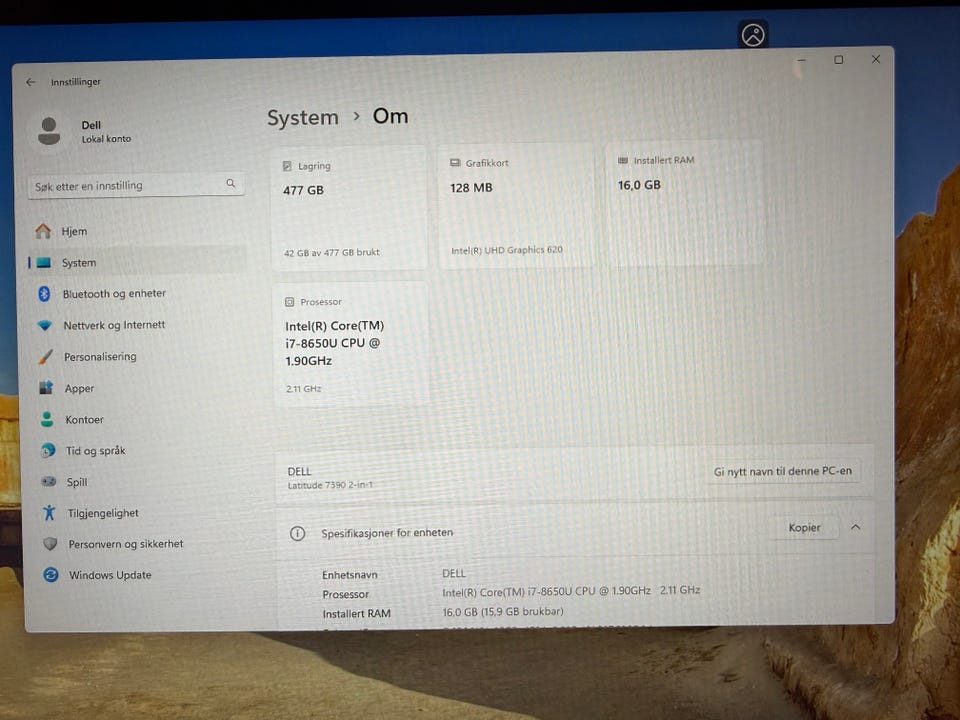Select the Spill controller icon

pyautogui.click(x=48, y=482)
